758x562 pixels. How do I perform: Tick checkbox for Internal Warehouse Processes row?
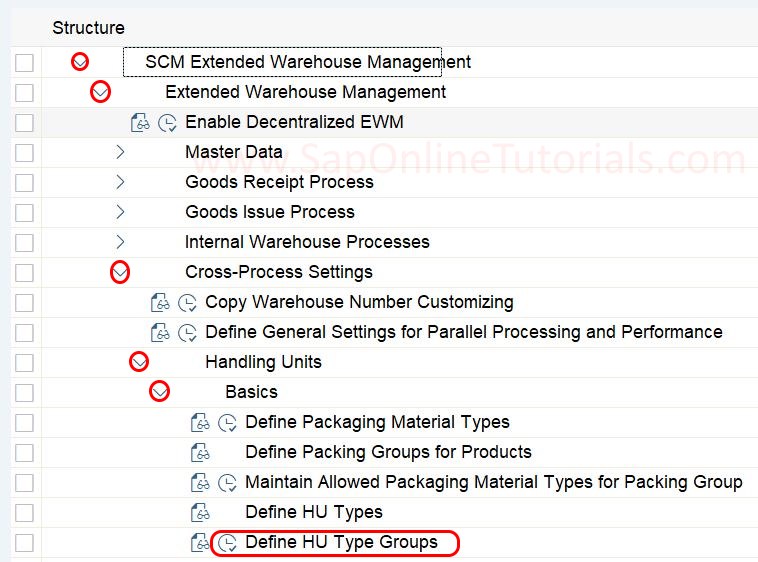(x=24, y=243)
